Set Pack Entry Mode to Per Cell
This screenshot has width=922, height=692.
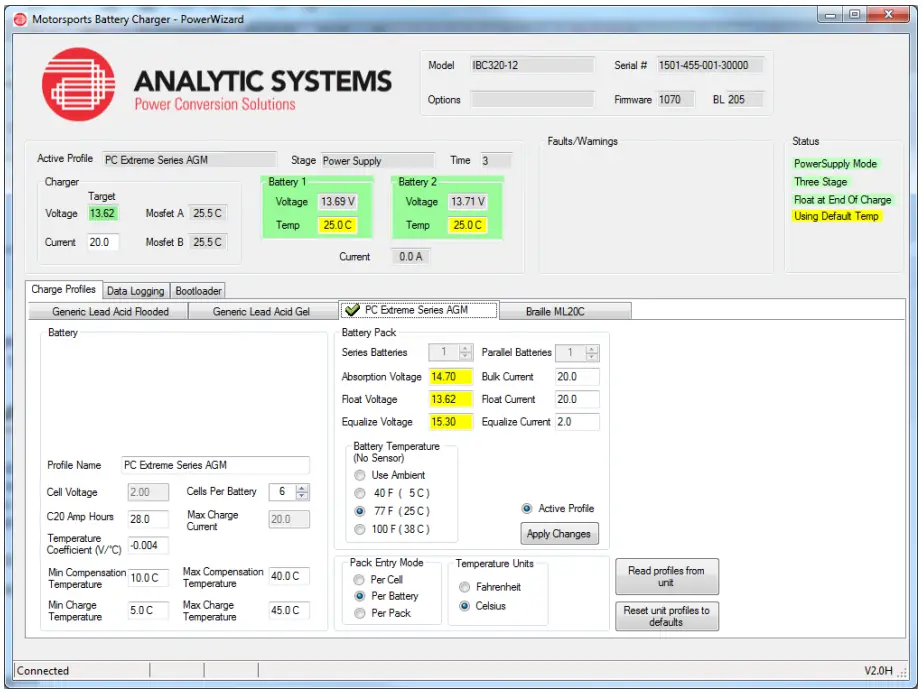(359, 580)
